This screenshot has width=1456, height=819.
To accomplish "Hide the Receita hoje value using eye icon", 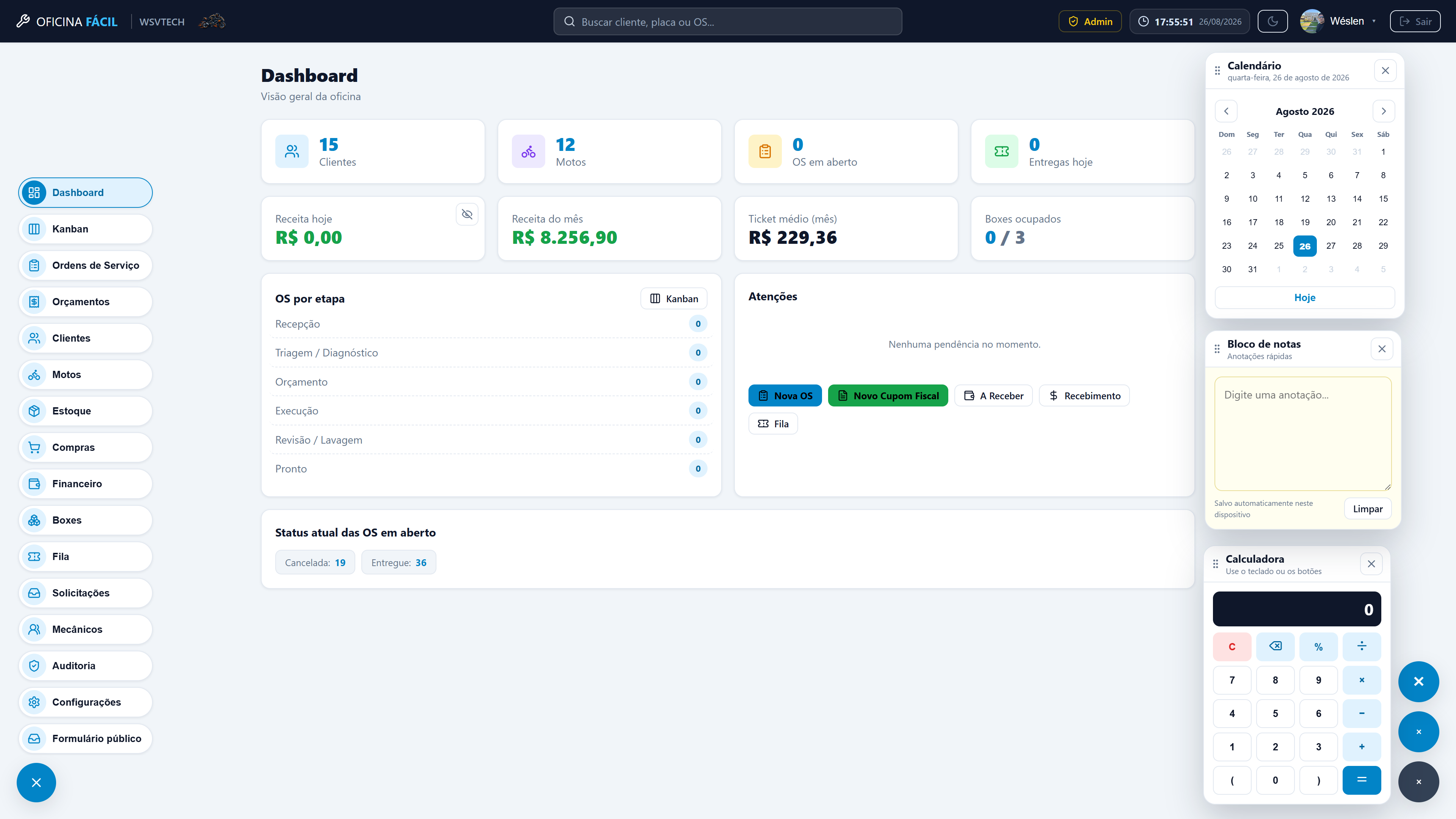I will click(x=467, y=214).
